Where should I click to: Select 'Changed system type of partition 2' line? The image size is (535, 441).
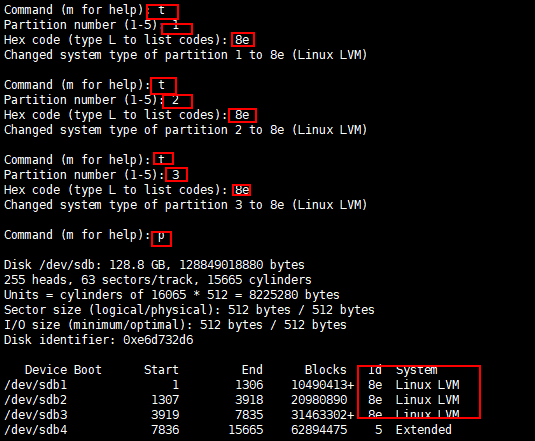coord(185,130)
